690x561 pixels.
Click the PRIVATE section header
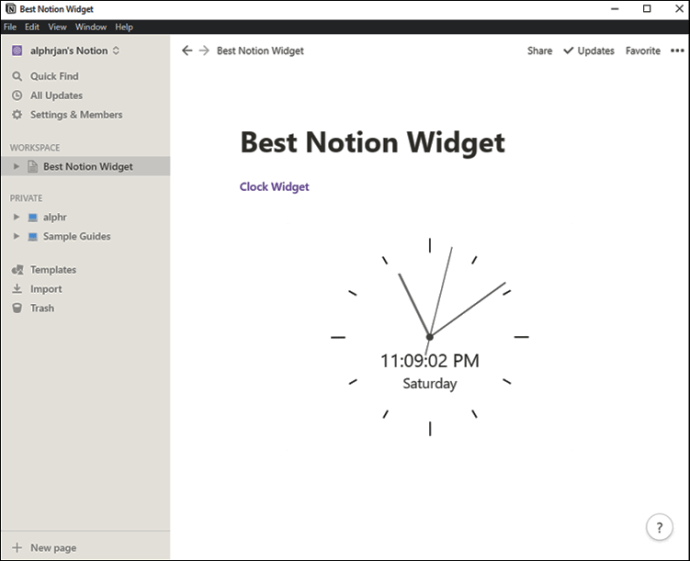click(26, 198)
